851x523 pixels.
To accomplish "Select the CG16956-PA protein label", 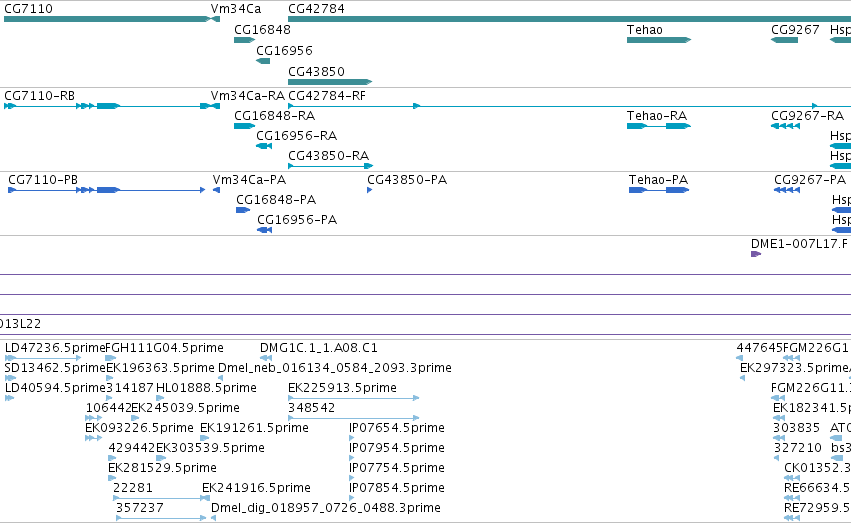I will 297,220.
